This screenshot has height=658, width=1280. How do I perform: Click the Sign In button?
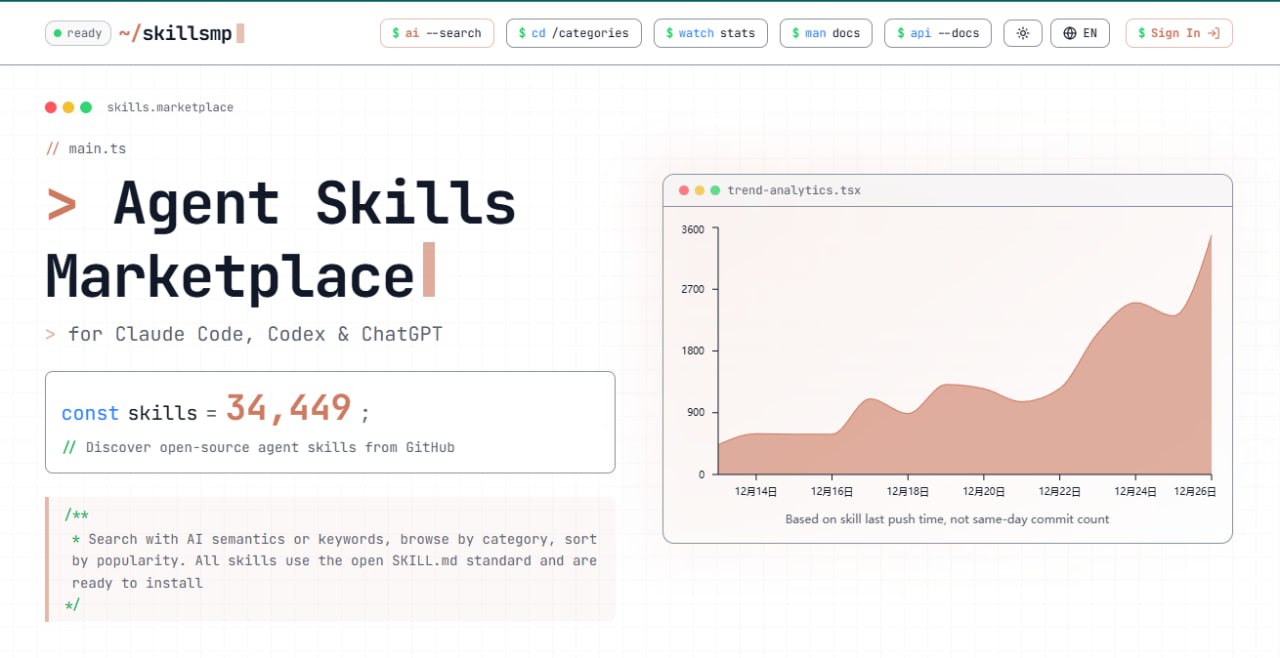(x=1178, y=33)
